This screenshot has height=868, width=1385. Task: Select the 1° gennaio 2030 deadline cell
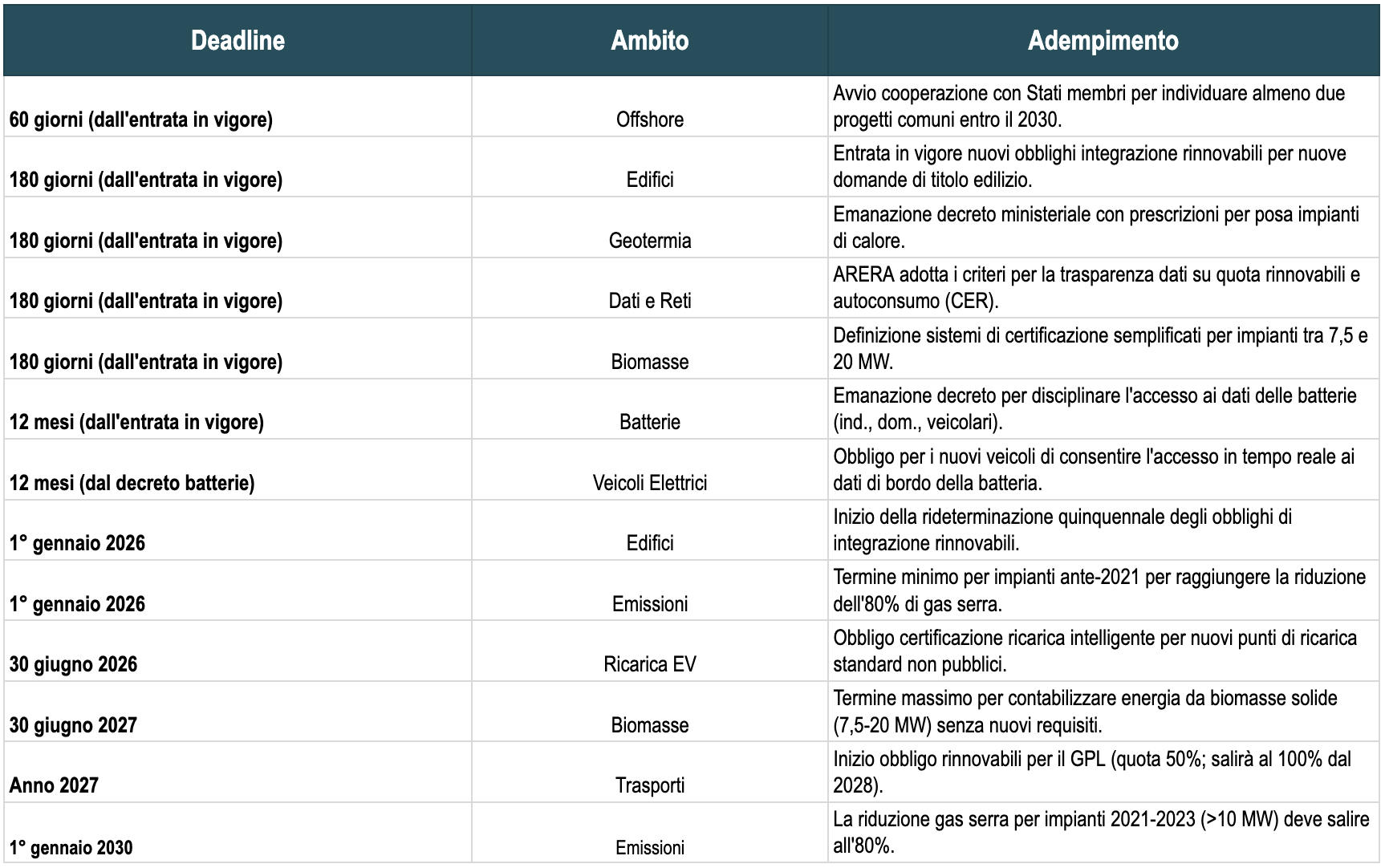[x=71, y=848]
